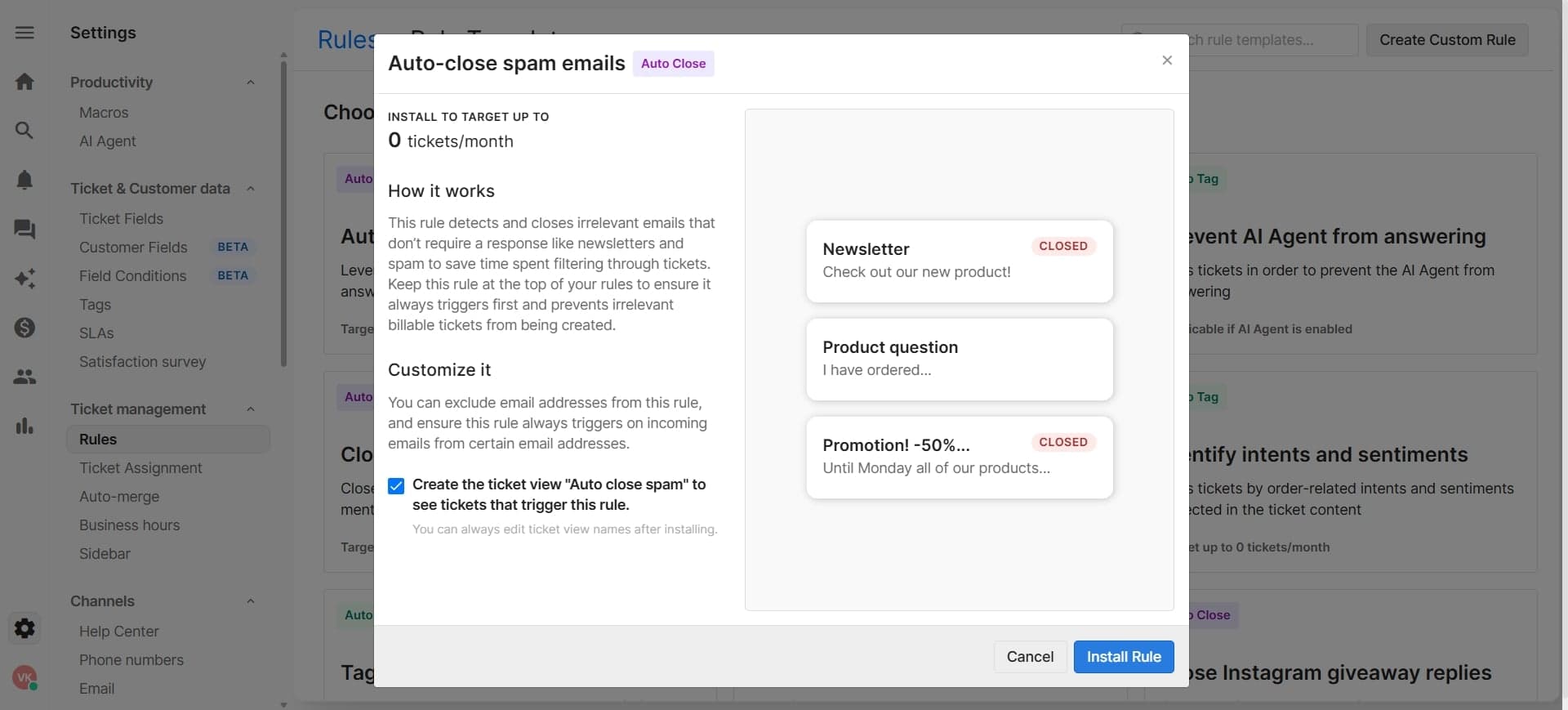Collapse the Productivity section
1568x710 pixels.
[250, 82]
